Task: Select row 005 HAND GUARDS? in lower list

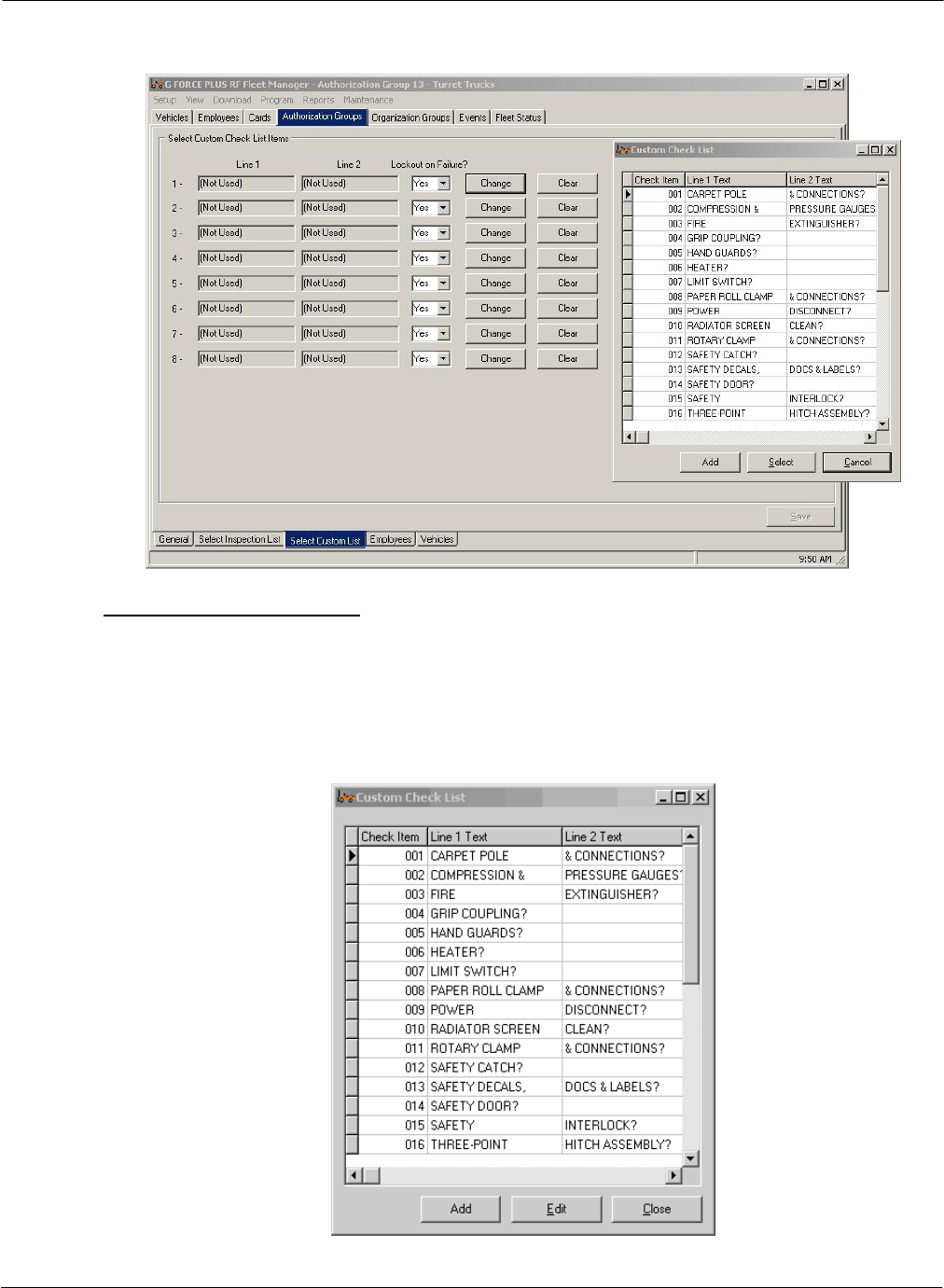Action: point(515,933)
